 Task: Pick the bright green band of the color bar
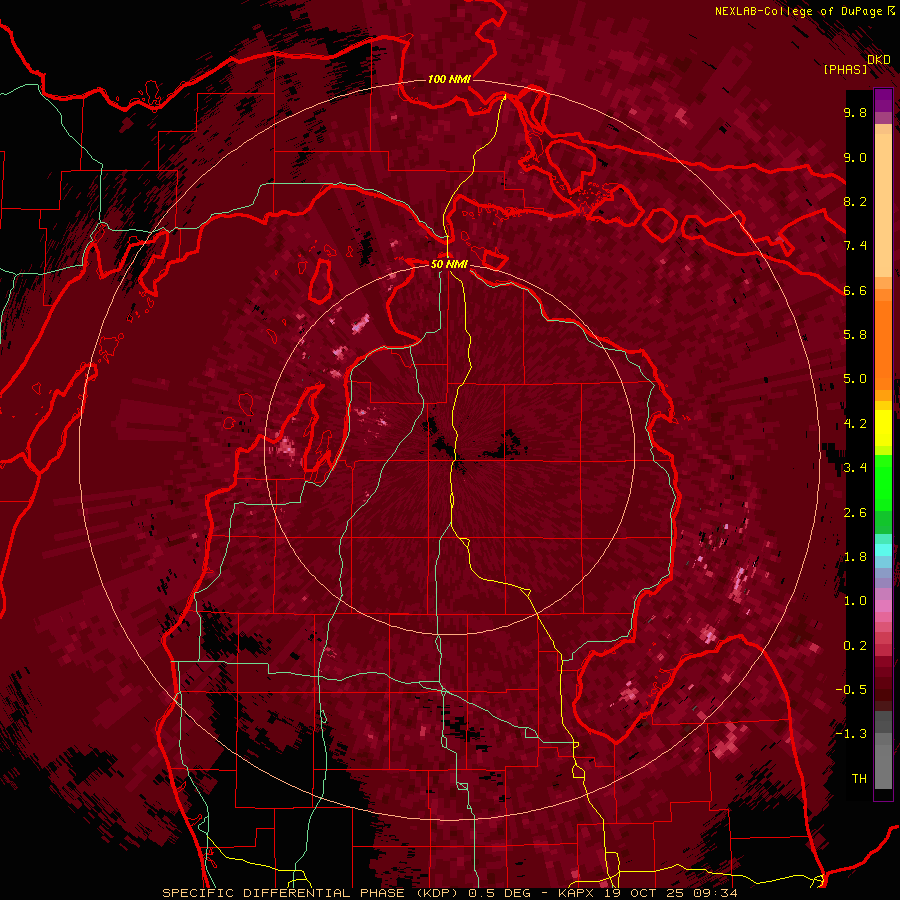point(883,483)
